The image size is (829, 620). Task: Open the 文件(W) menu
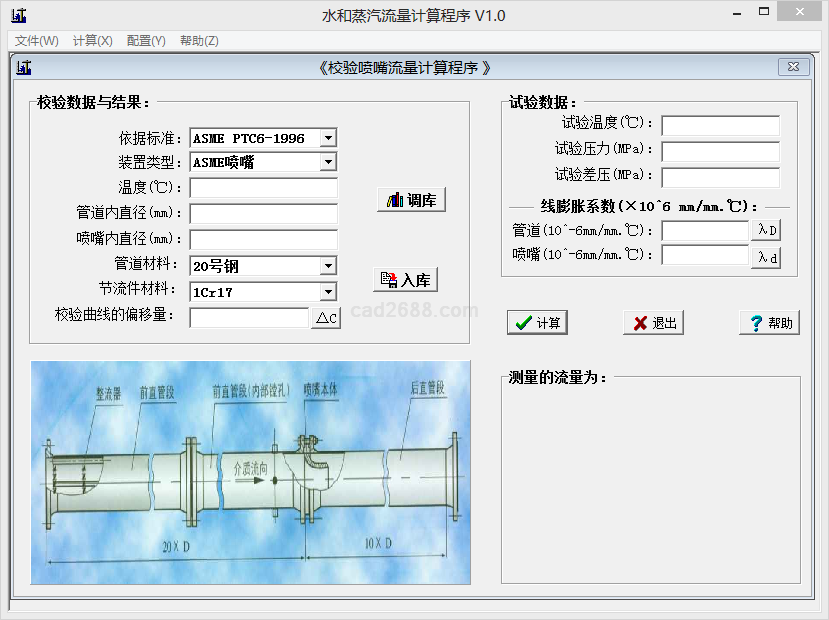(x=36, y=41)
